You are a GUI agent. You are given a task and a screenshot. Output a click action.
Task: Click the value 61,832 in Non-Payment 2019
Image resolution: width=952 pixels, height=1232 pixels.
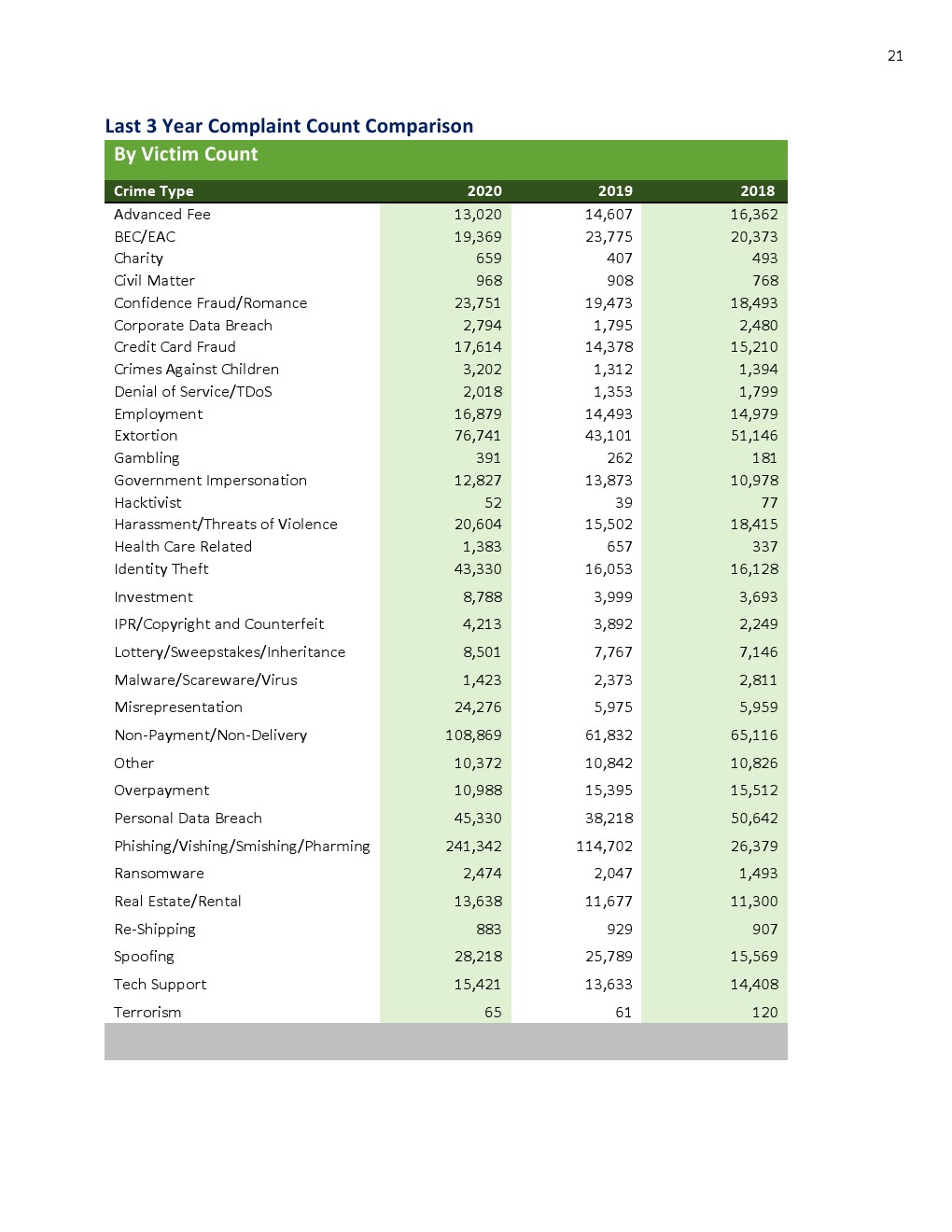609,735
